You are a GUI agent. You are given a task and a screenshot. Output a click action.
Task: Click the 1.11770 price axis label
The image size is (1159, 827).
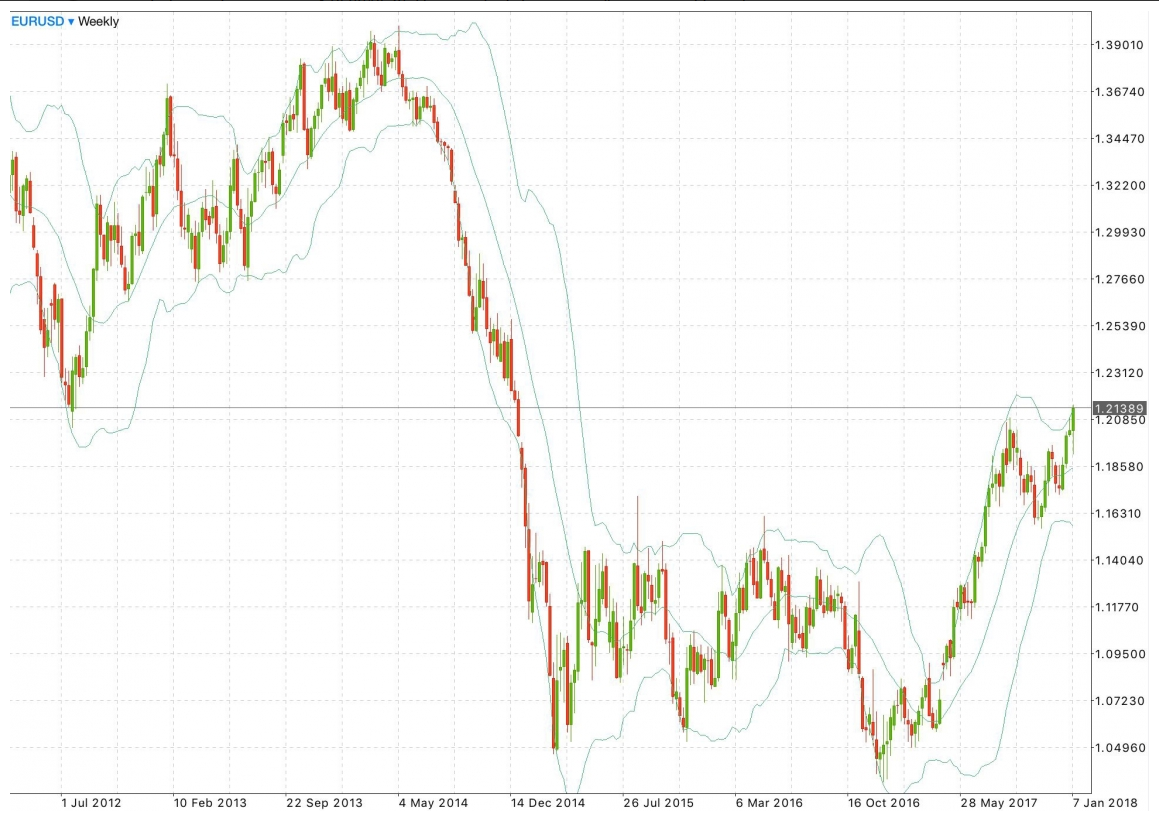click(1119, 607)
